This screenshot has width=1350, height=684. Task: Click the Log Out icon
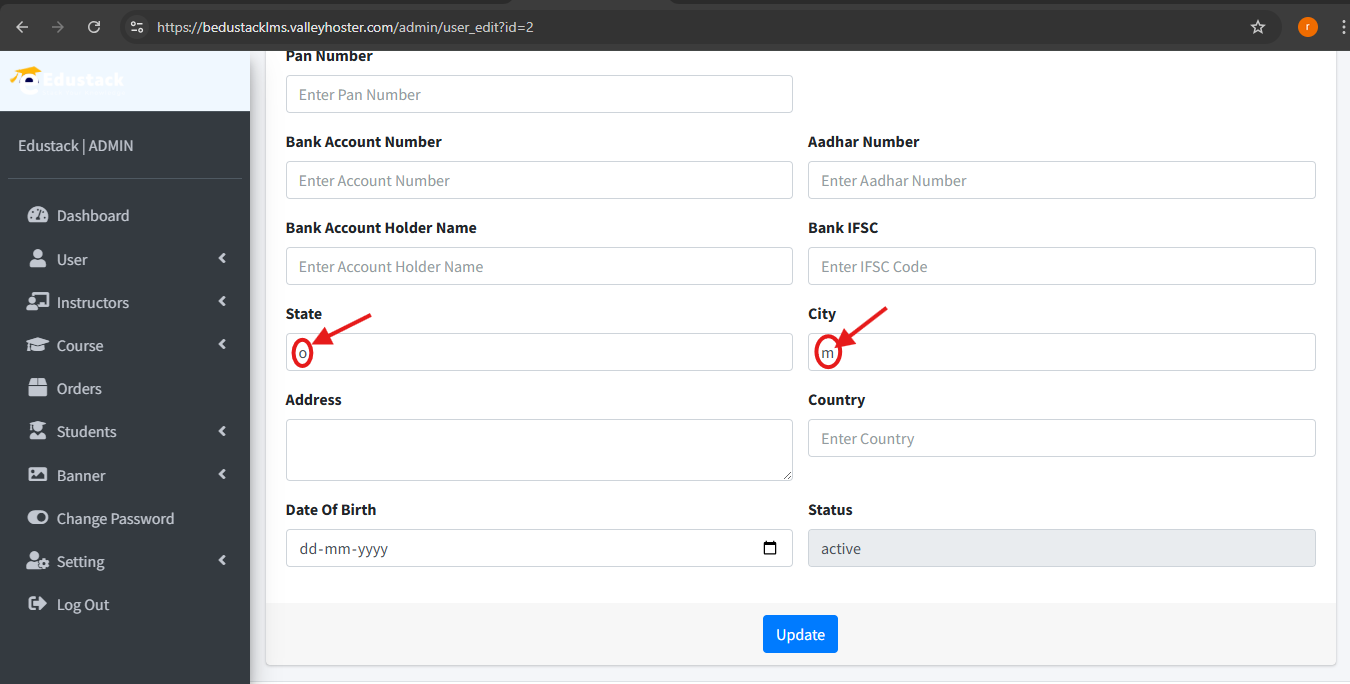coord(38,604)
